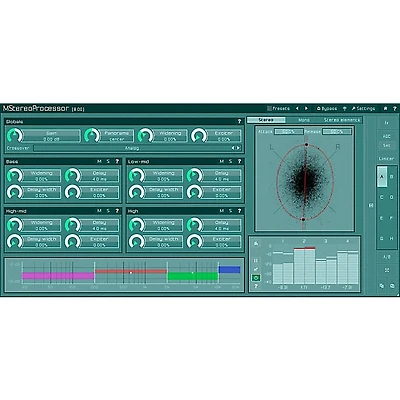Open help for the High band
This screenshot has height=400, width=400.
(239, 211)
